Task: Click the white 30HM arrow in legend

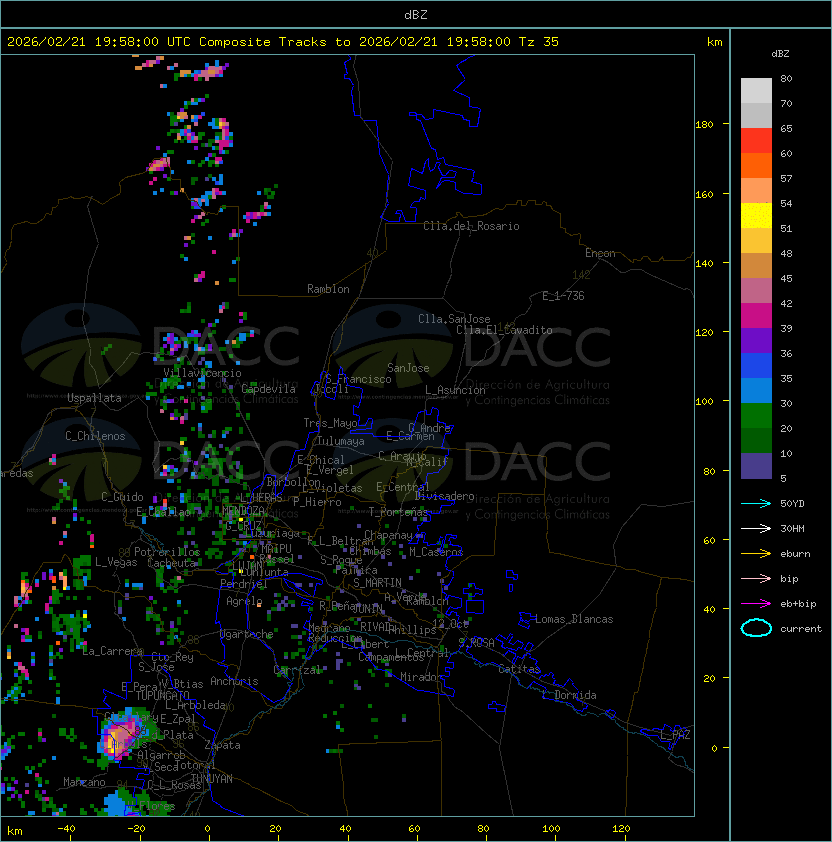Action: click(x=756, y=528)
